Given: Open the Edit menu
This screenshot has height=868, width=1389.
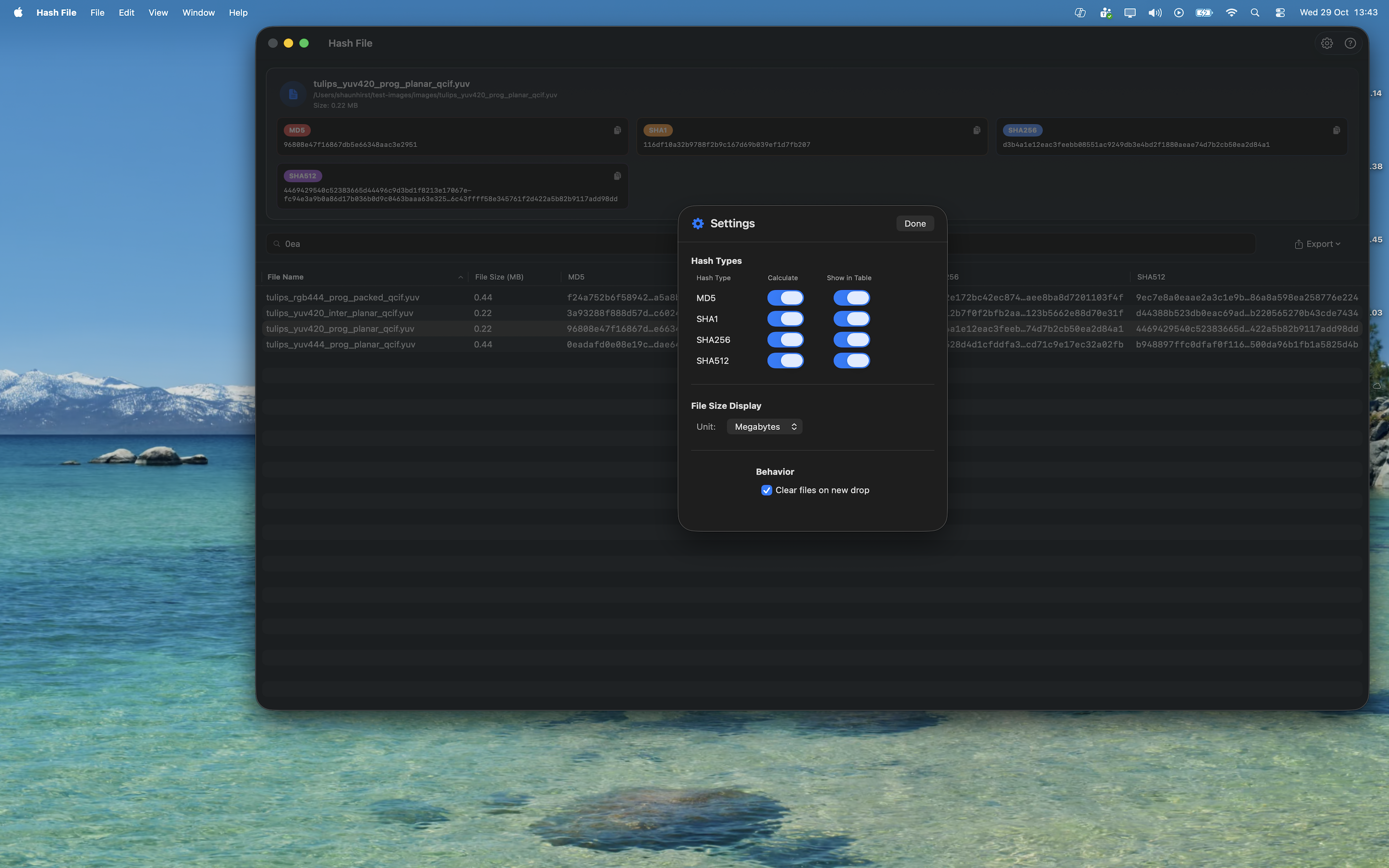Looking at the screenshot, I should point(126,13).
